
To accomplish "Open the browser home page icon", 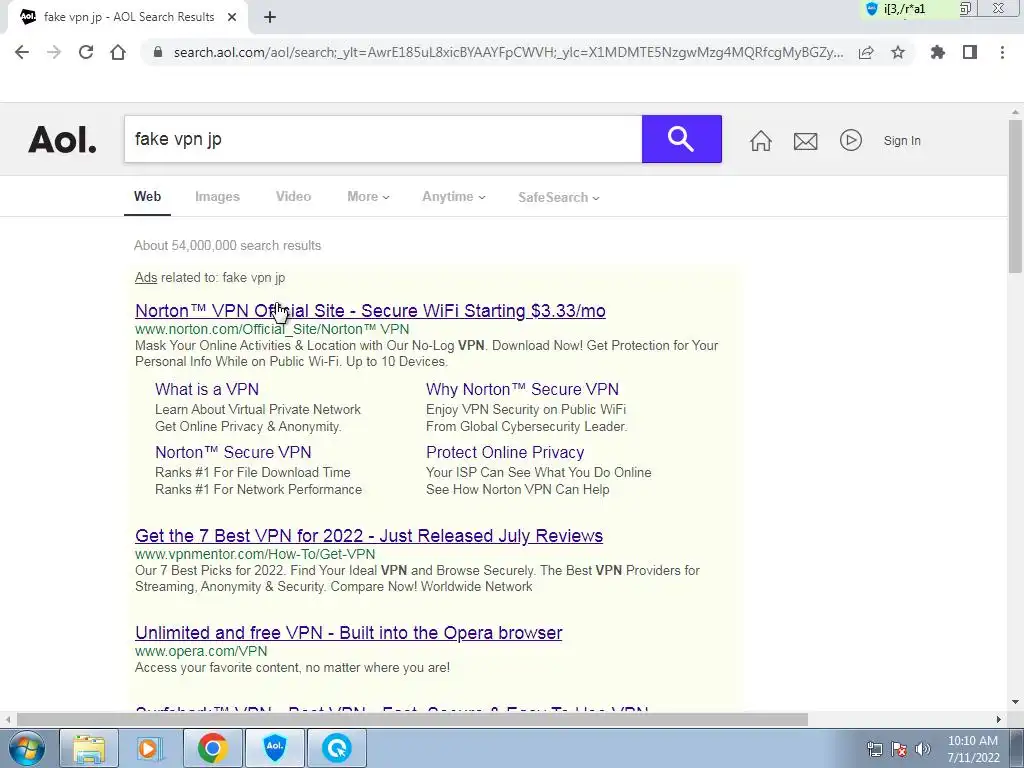I will coord(118,52).
